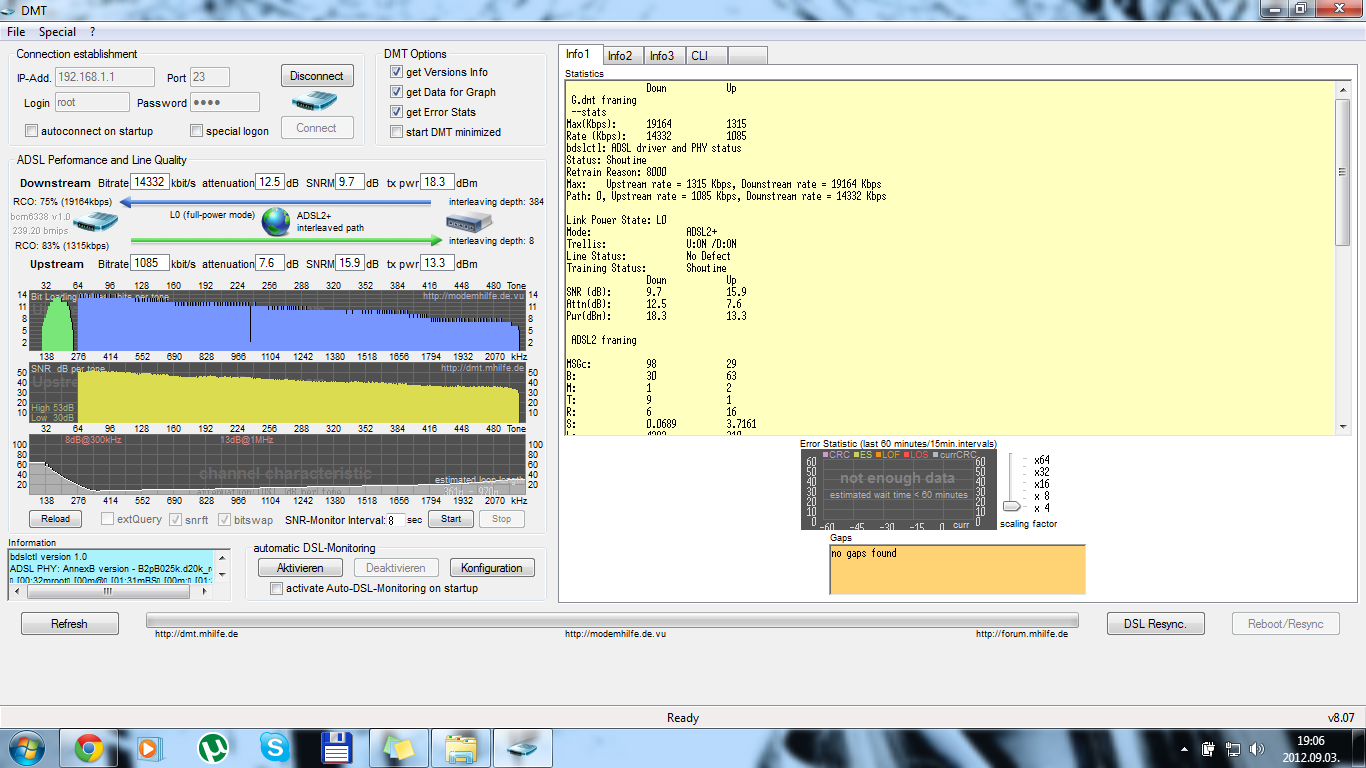Screen dimensions: 1366x768
Task: Click the network tray icon
Action: [1233, 748]
